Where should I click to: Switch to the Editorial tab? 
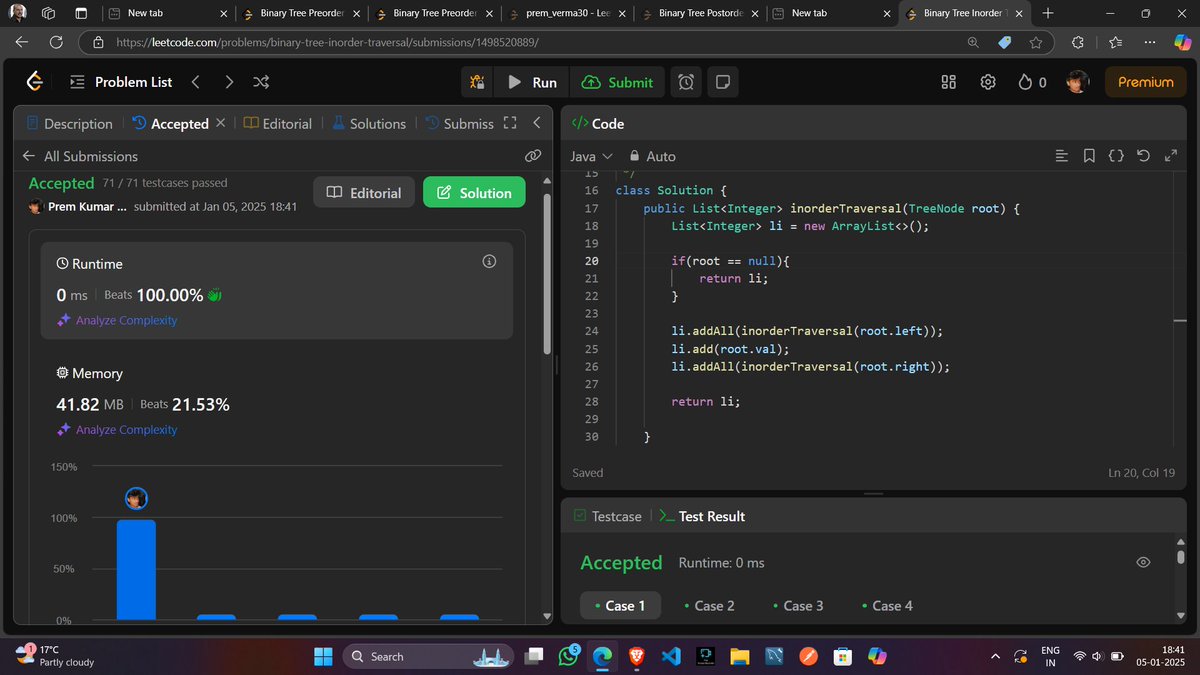tap(278, 123)
